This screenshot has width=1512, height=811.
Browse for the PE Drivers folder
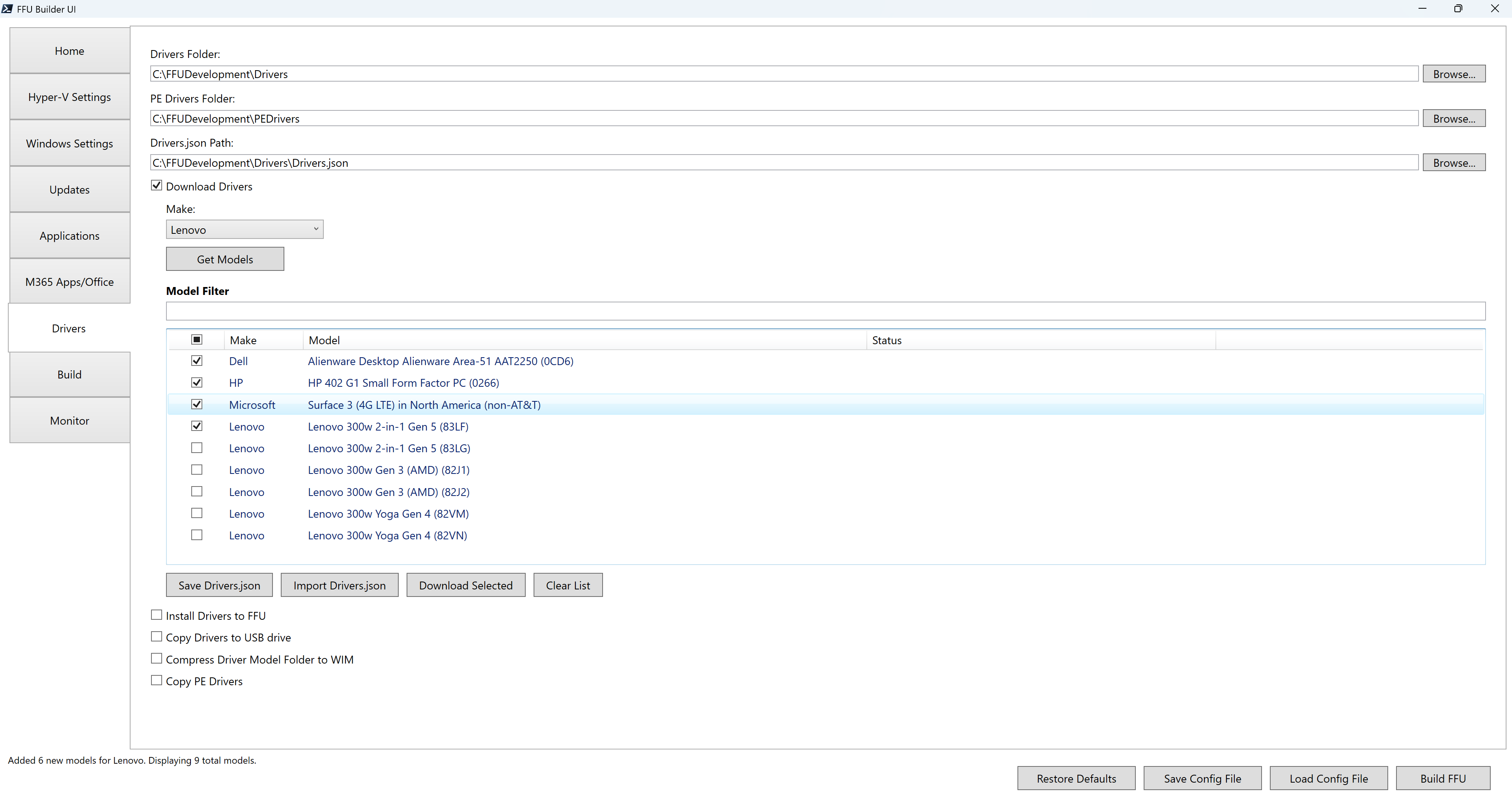click(1454, 118)
